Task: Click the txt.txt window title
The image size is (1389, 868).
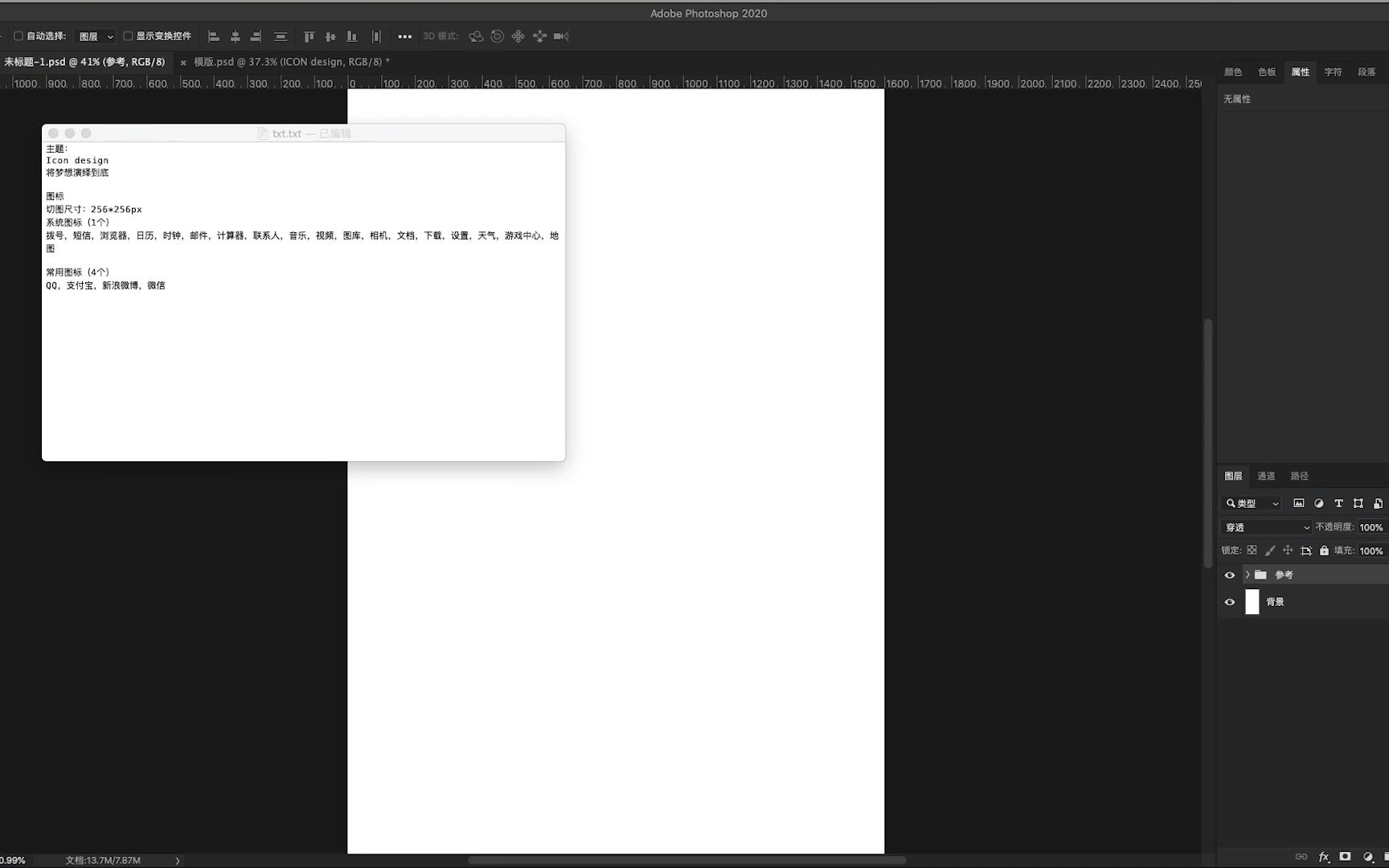Action: pos(304,133)
